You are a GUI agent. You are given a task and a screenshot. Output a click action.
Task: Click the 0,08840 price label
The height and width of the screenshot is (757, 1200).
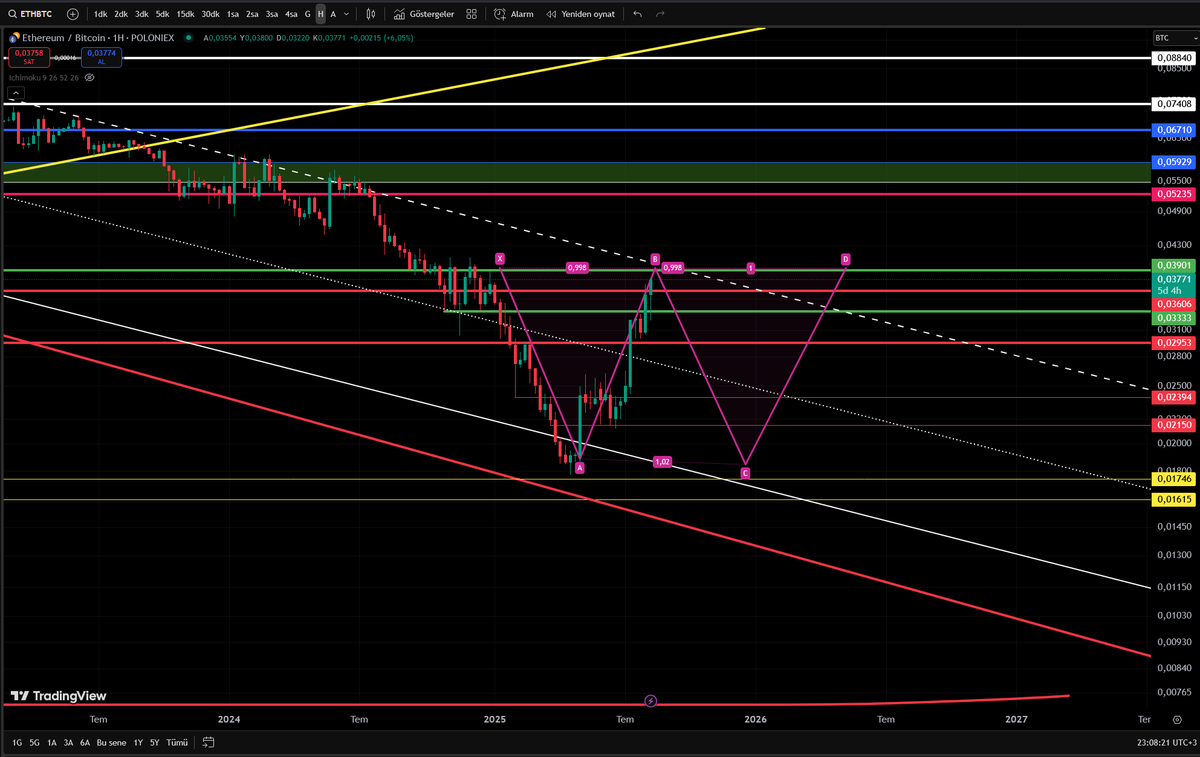coord(1173,59)
